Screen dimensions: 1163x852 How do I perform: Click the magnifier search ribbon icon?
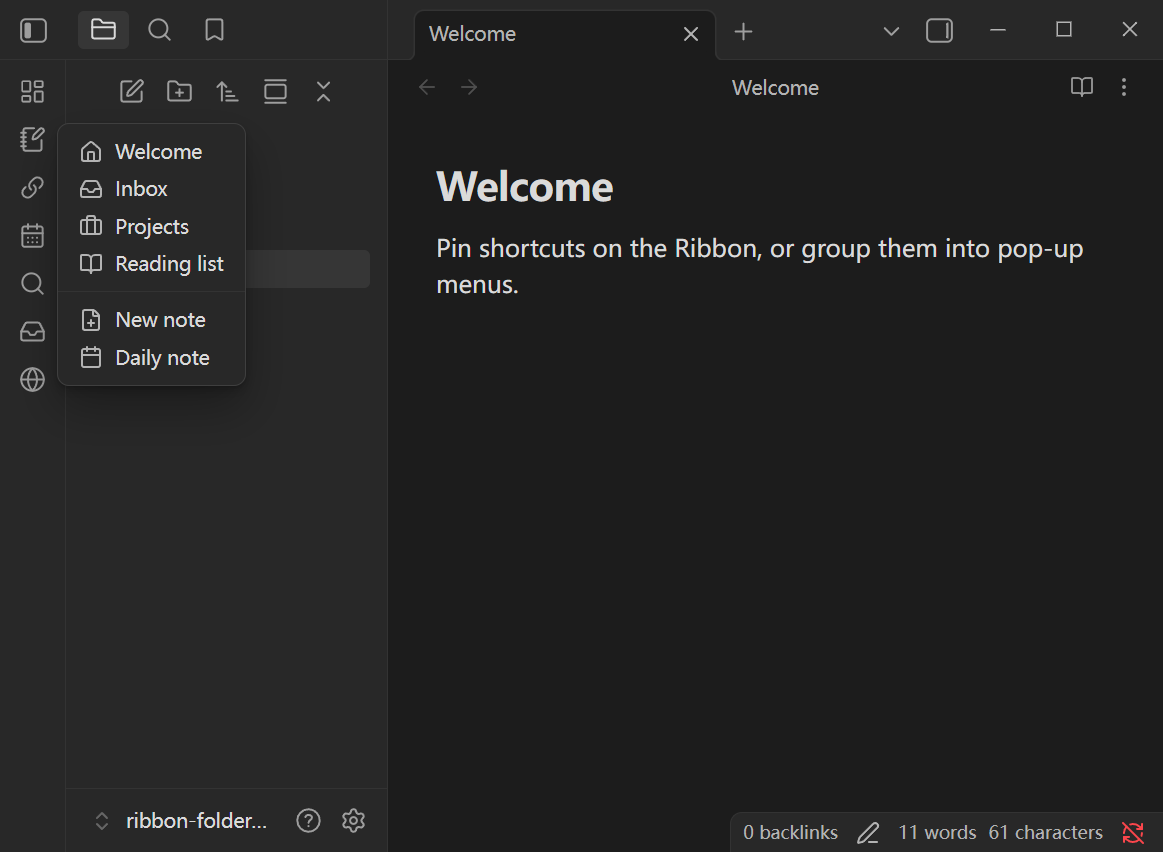[x=33, y=283]
